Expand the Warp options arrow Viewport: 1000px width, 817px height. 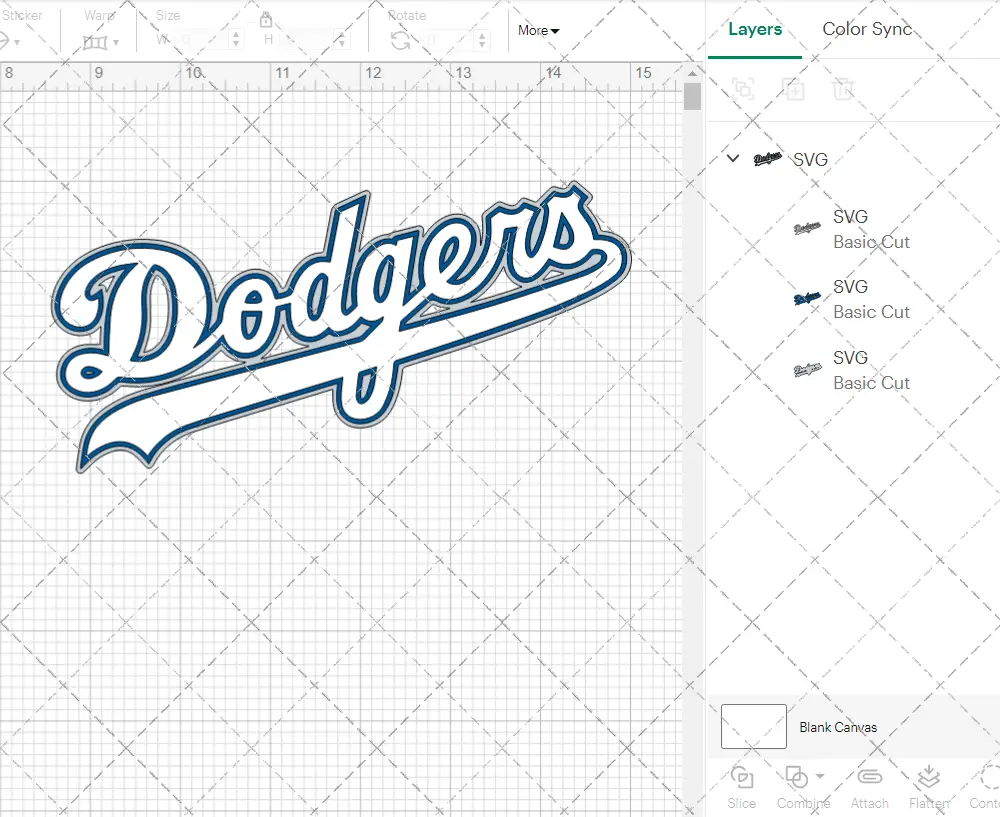click(116, 43)
